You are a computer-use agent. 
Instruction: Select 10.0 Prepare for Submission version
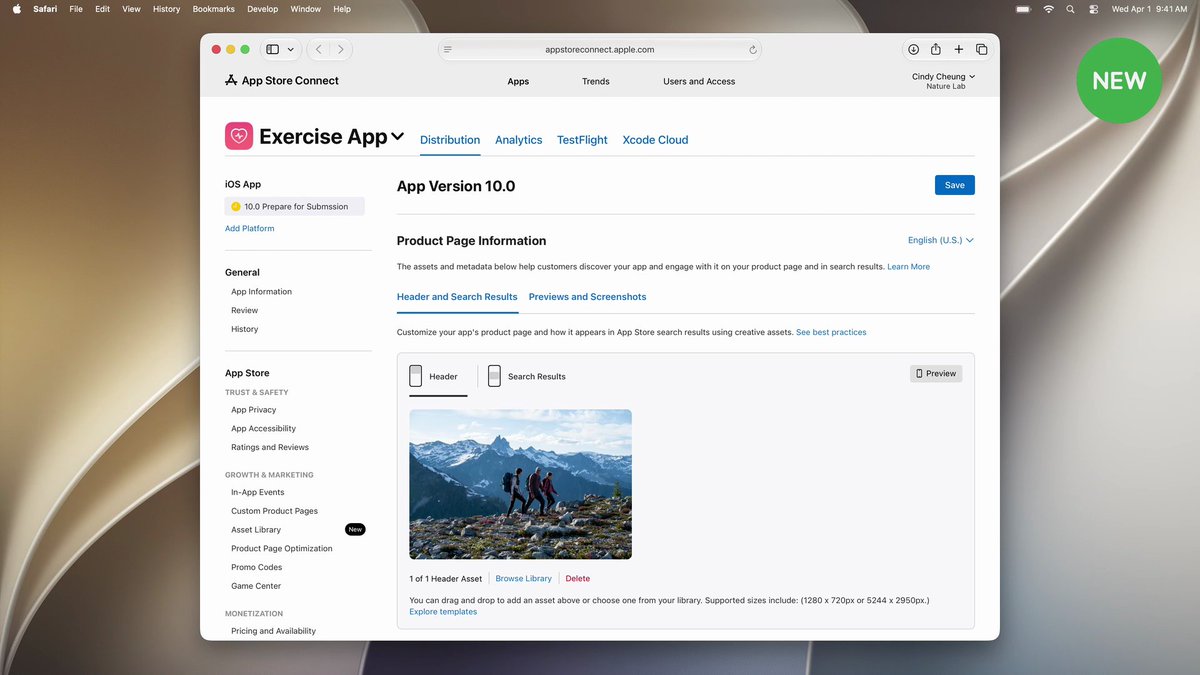coord(295,206)
